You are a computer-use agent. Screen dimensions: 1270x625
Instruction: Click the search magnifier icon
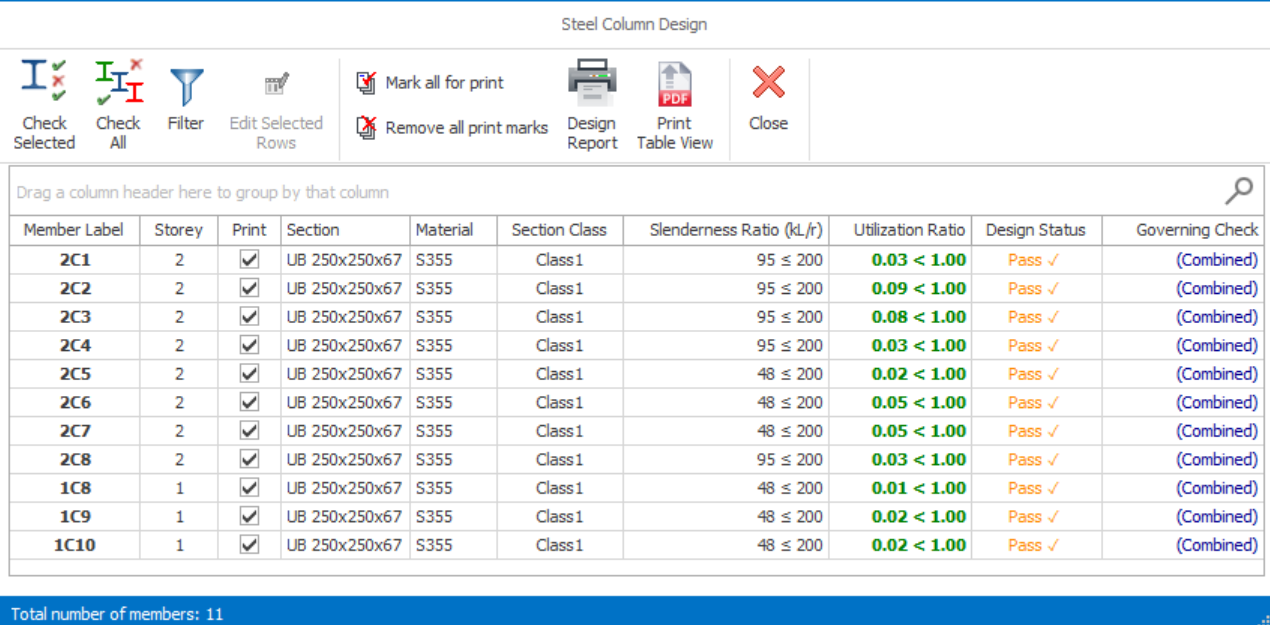point(1239,190)
